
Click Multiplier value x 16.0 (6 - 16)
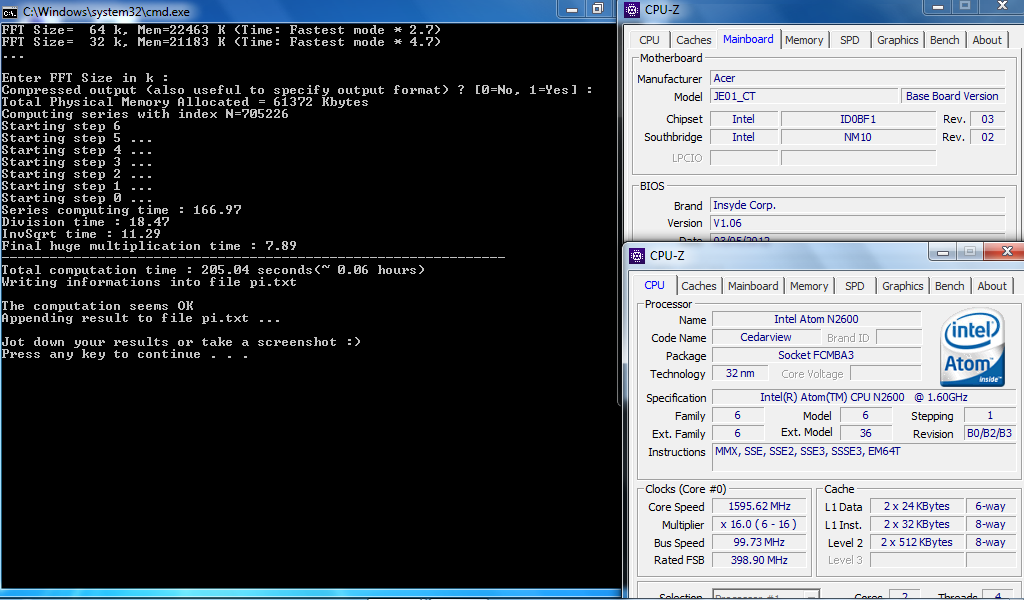(760, 524)
